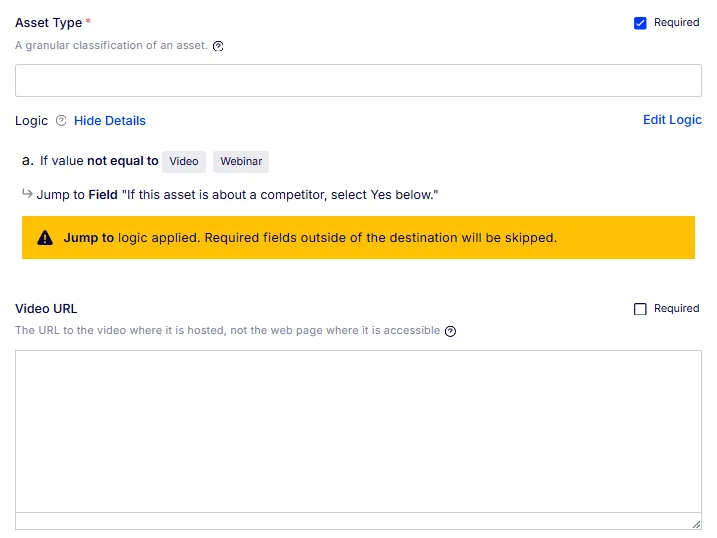Screen dimensions: 717x538
Task: Click inside the Video URL text area
Action: coord(358,431)
